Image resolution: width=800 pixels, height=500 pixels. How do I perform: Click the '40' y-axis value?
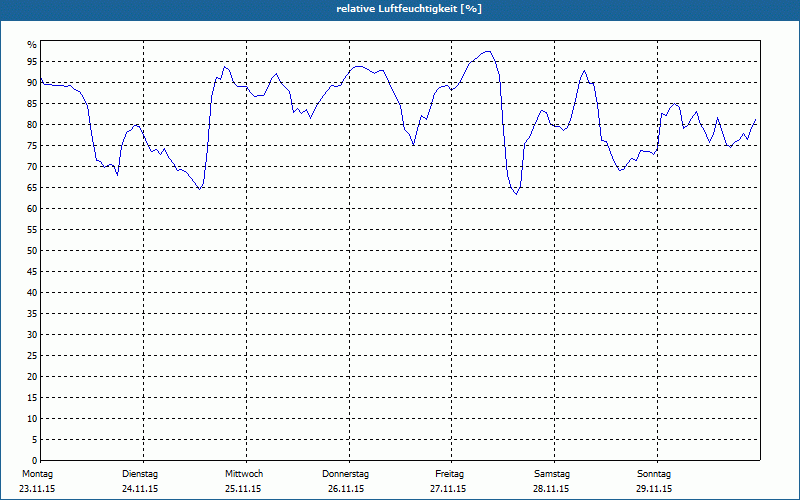32,293
